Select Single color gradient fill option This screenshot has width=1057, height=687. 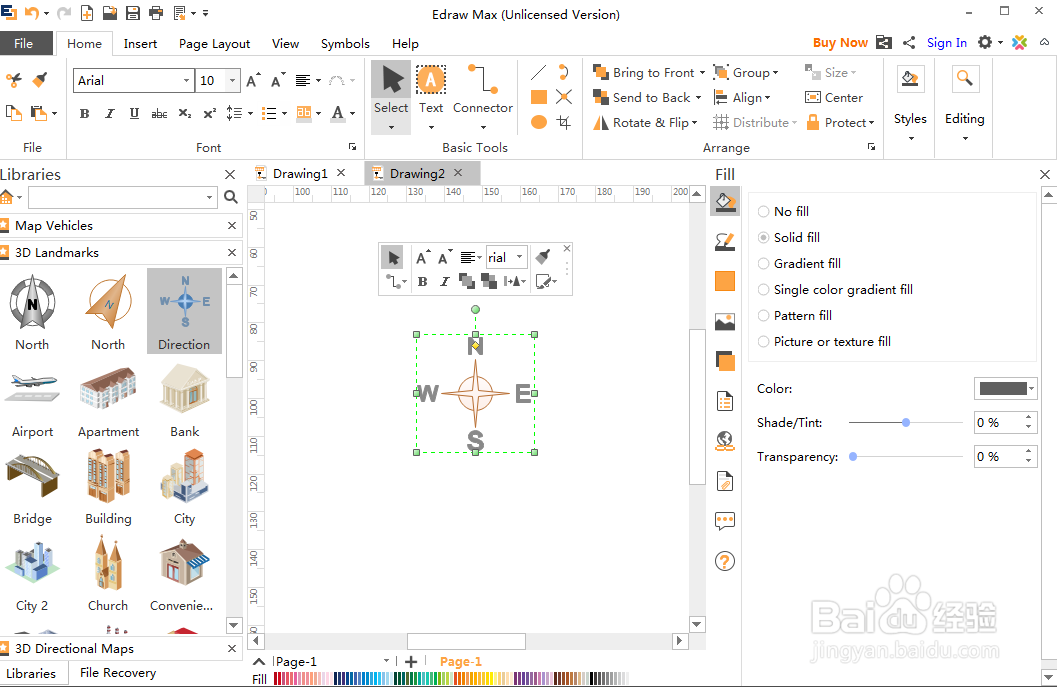(835, 289)
